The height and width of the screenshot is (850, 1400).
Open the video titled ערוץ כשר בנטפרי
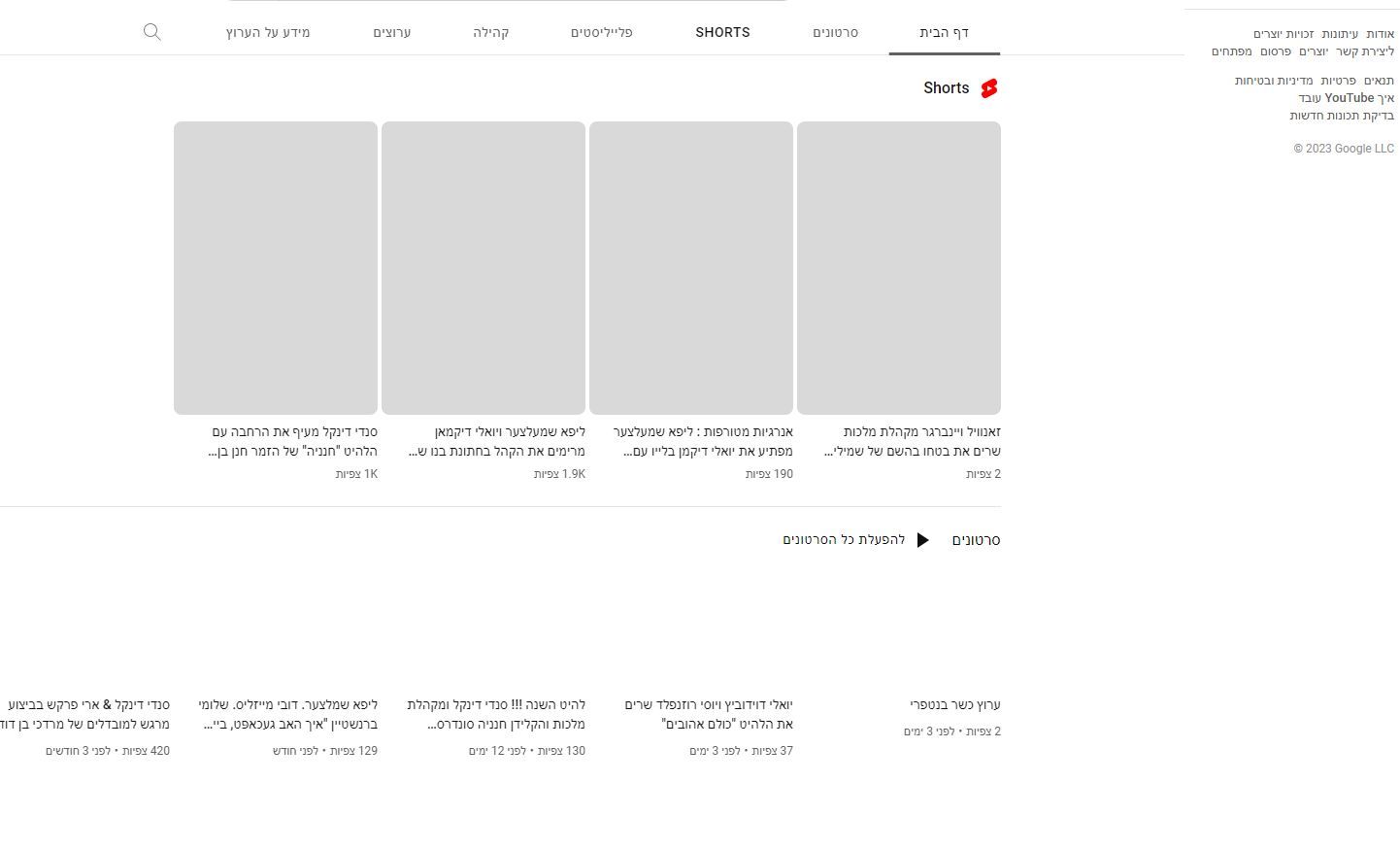[x=954, y=705]
